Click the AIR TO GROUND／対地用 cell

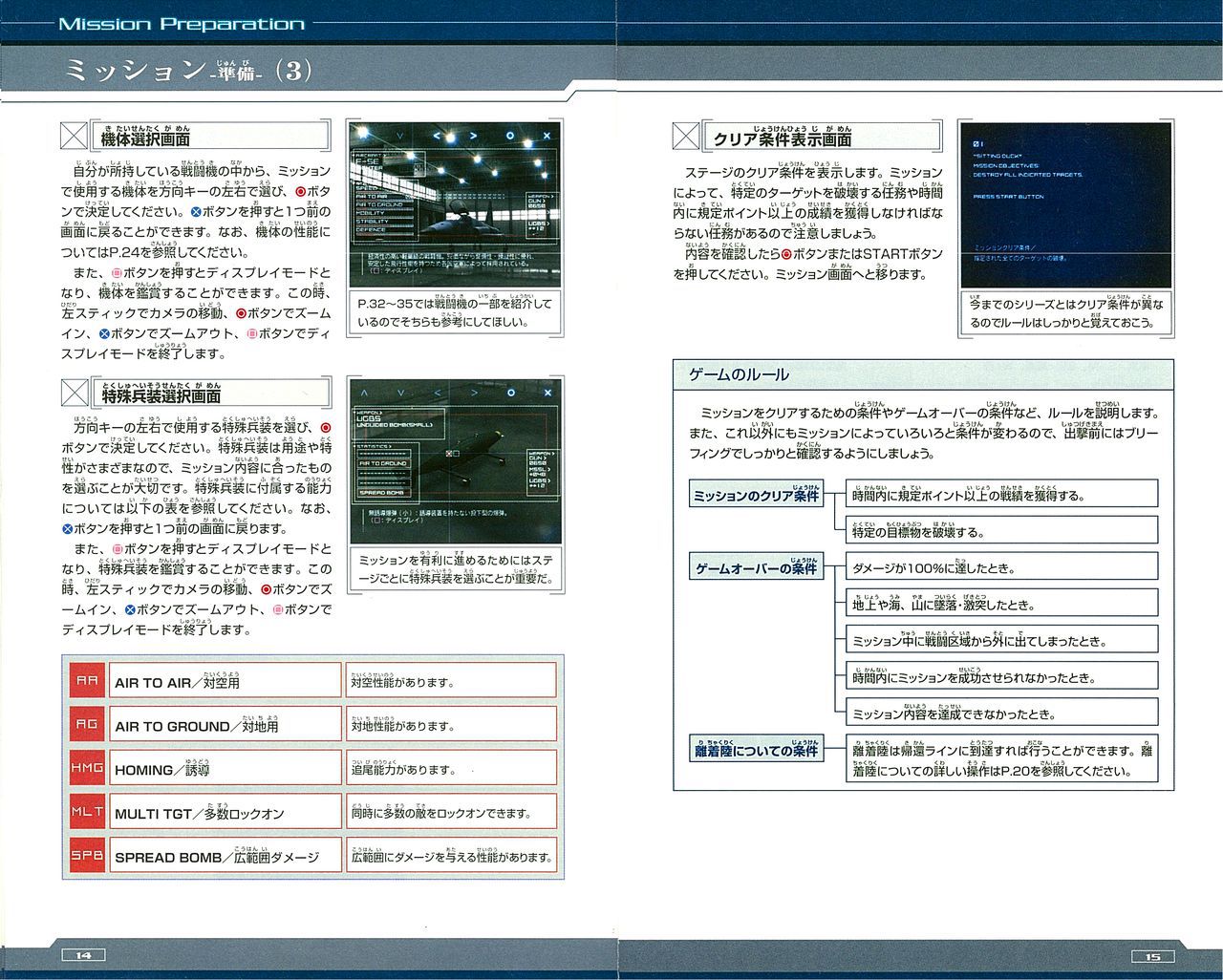coord(225,724)
